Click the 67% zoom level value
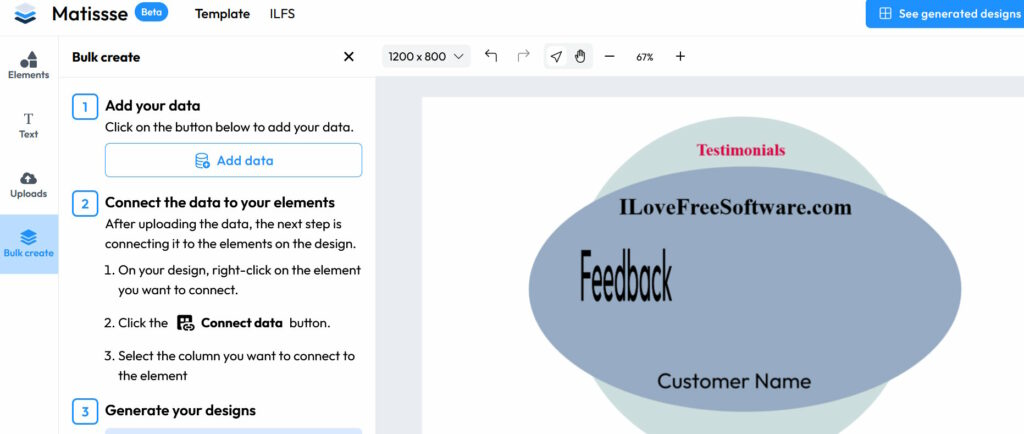Screen dimensions: 1024x434 click(x=645, y=57)
